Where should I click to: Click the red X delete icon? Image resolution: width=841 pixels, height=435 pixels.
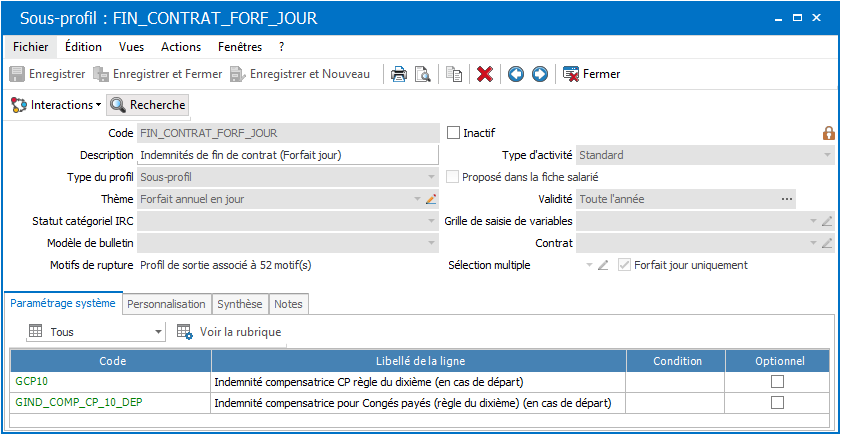pyautogui.click(x=485, y=74)
